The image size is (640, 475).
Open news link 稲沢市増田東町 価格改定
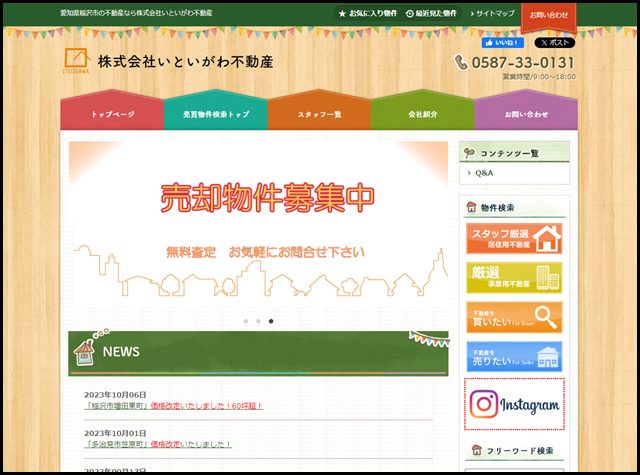point(173,406)
